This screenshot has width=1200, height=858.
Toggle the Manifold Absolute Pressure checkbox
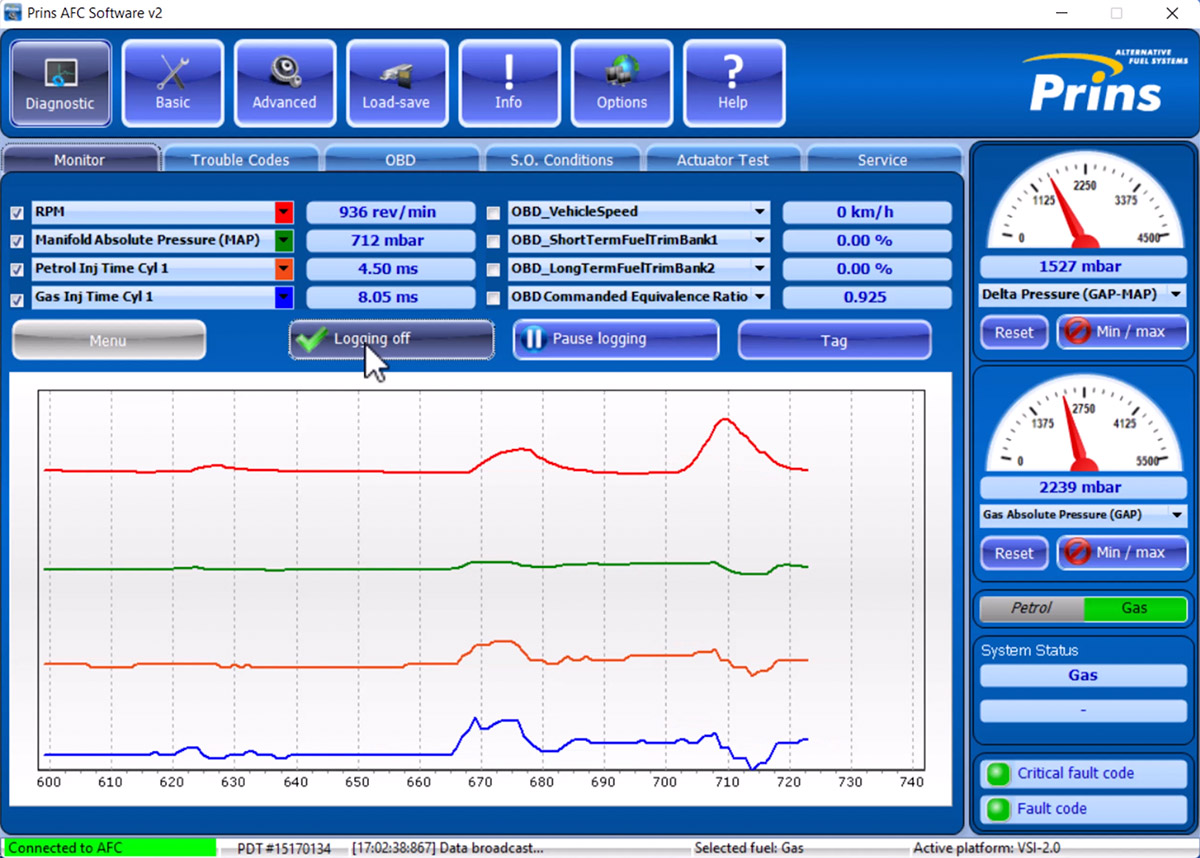pos(17,241)
